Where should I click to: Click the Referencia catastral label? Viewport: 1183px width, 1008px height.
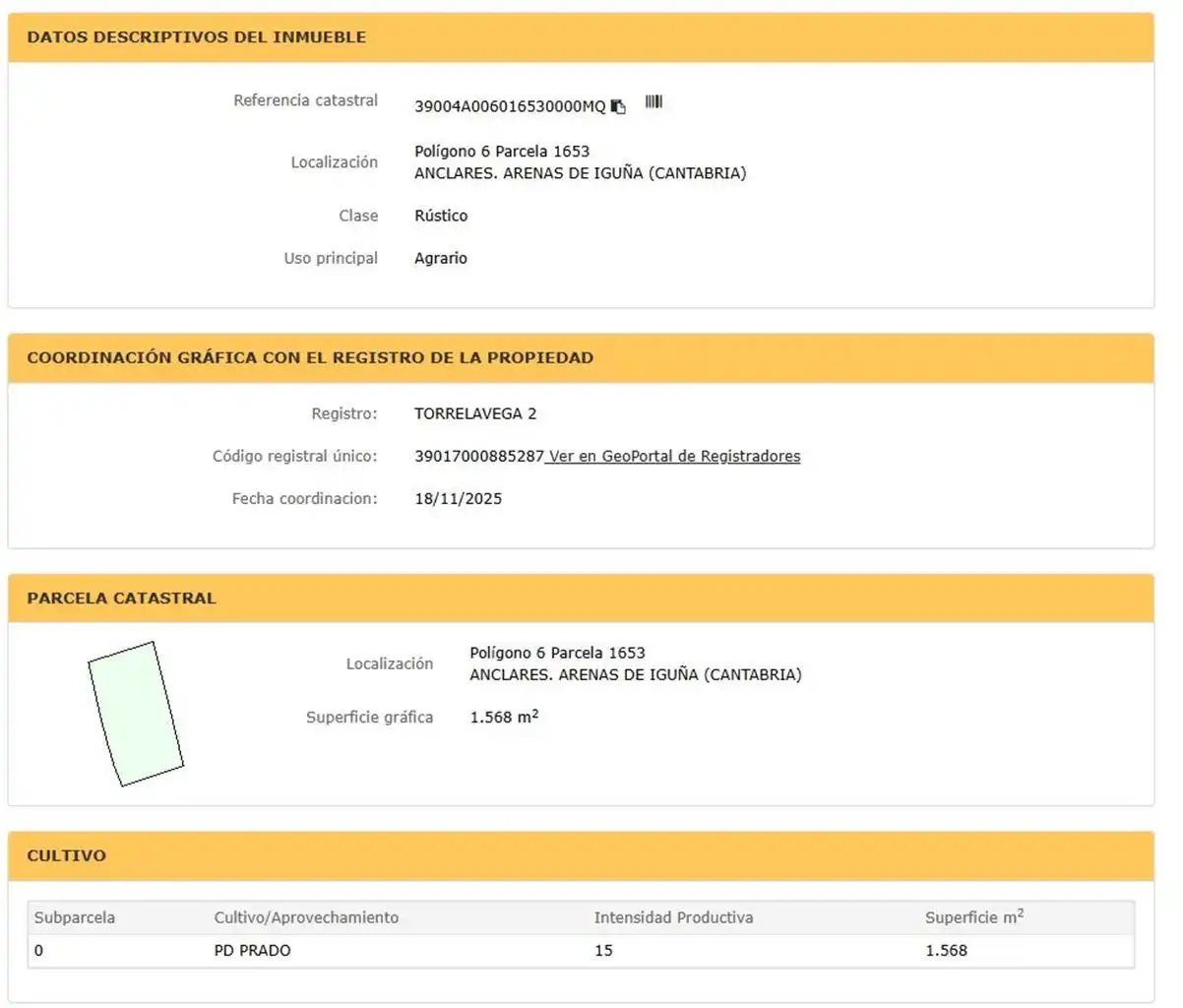pyautogui.click(x=305, y=100)
